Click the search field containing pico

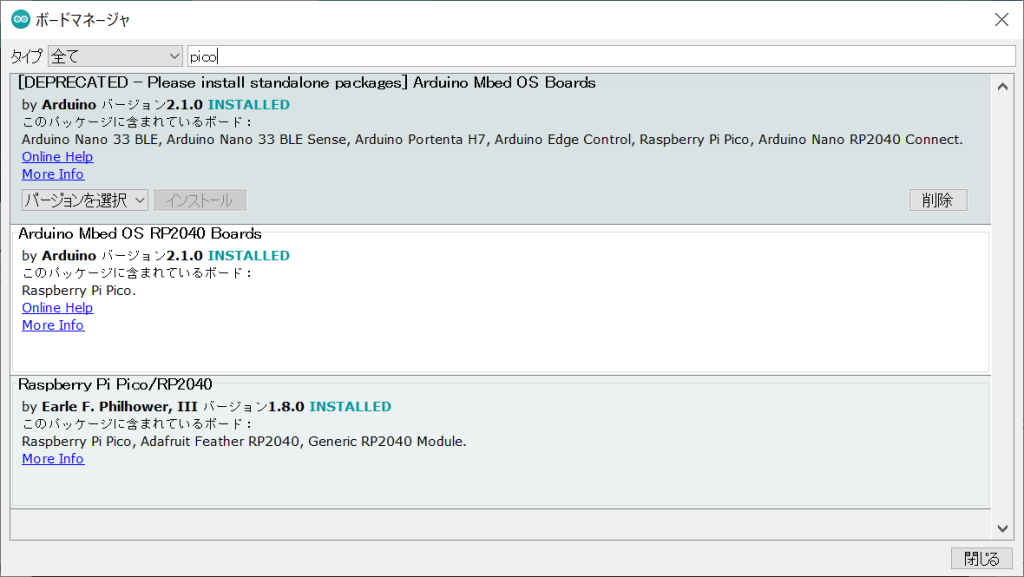point(600,56)
